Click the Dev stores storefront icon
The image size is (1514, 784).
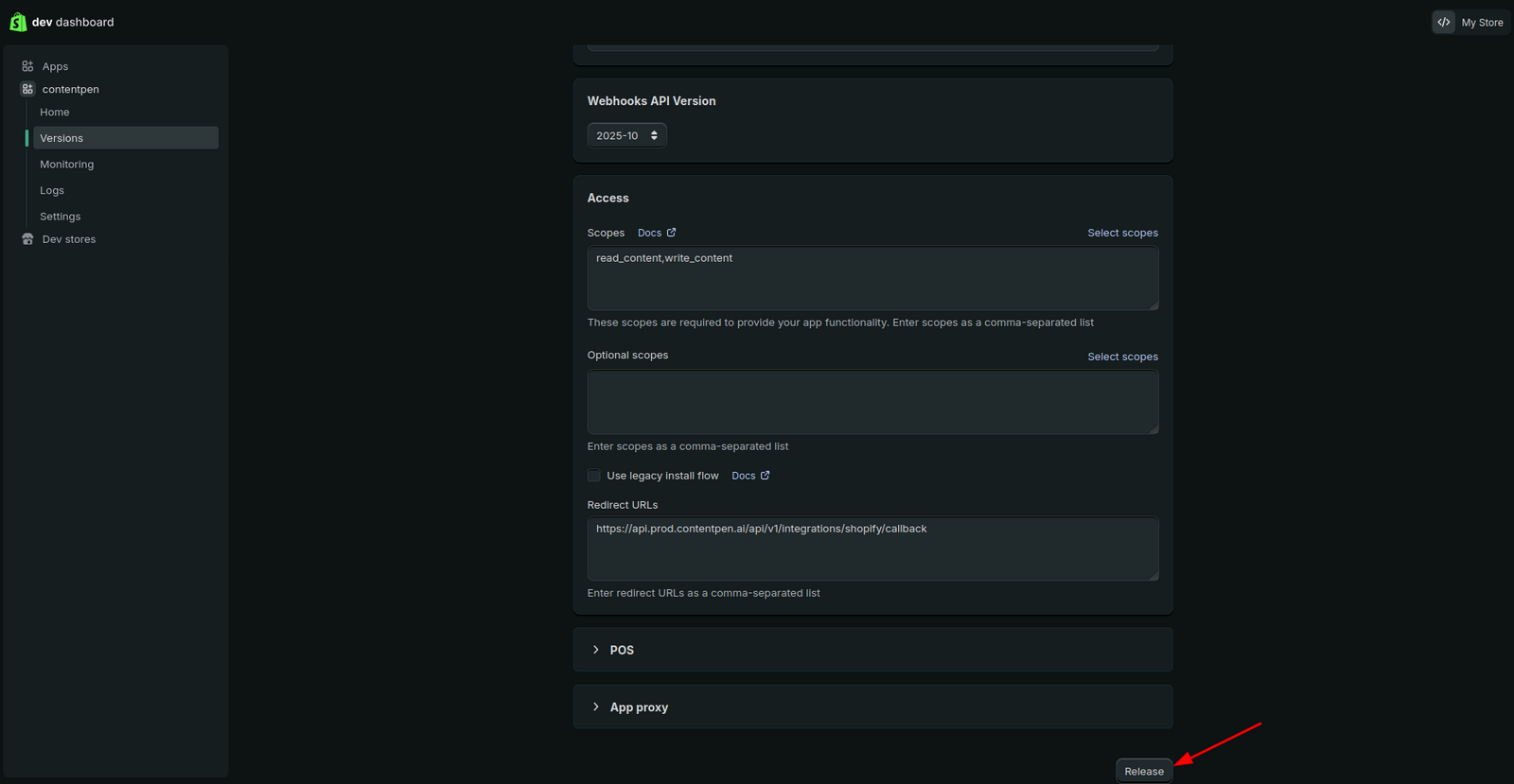[27, 239]
